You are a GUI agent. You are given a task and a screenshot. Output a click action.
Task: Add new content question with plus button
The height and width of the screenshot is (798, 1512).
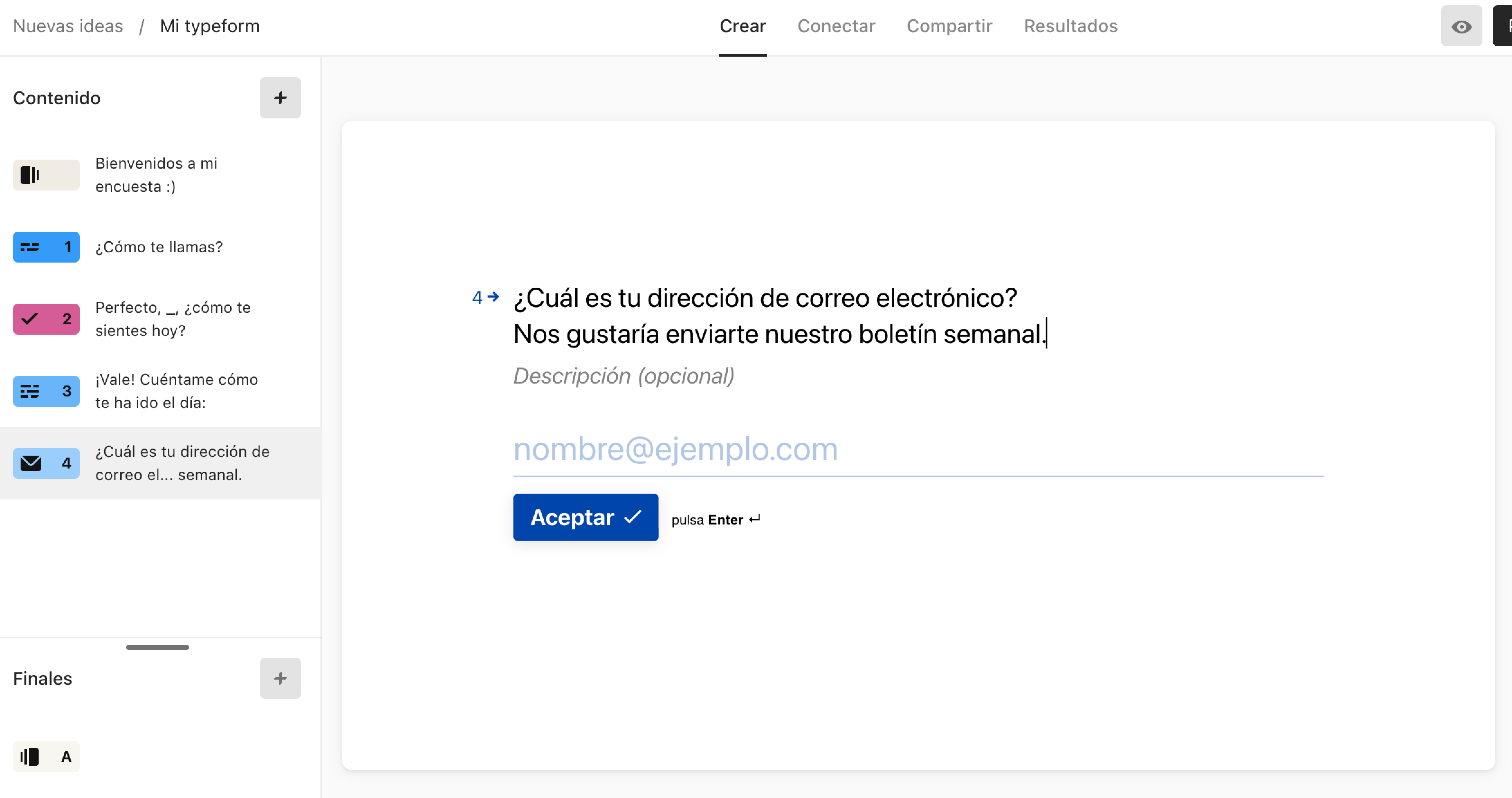pyautogui.click(x=280, y=97)
